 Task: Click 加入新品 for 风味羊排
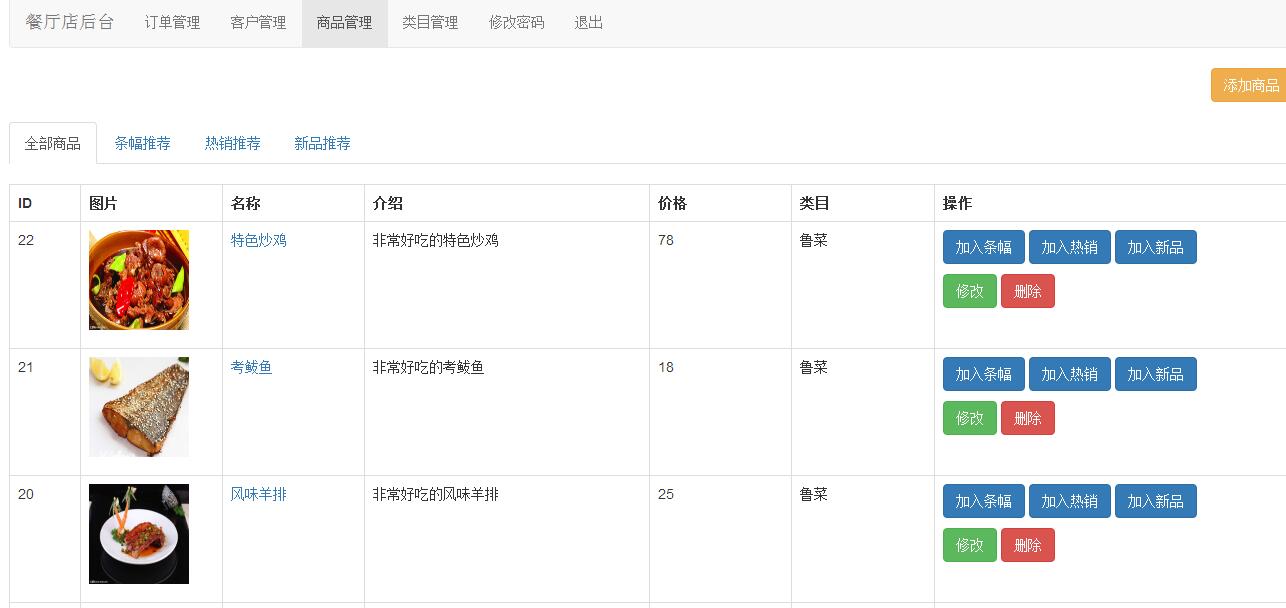[1155, 502]
